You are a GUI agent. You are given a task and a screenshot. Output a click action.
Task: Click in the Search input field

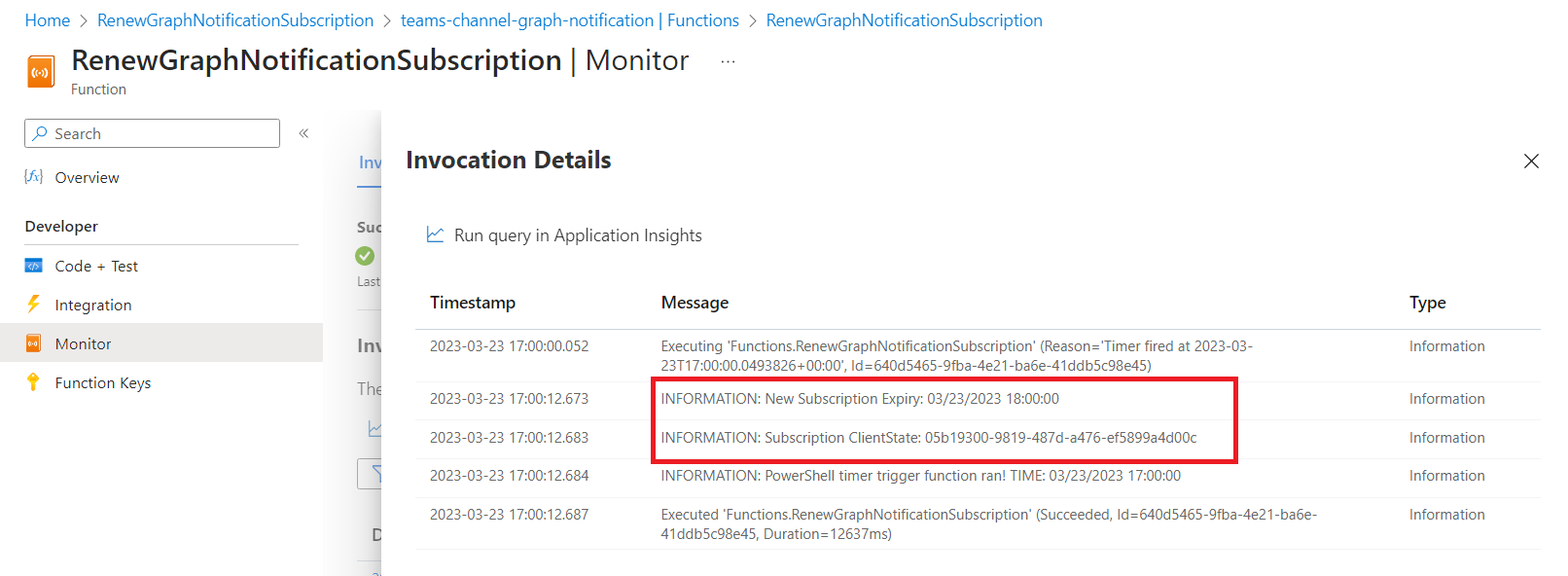coord(160,133)
